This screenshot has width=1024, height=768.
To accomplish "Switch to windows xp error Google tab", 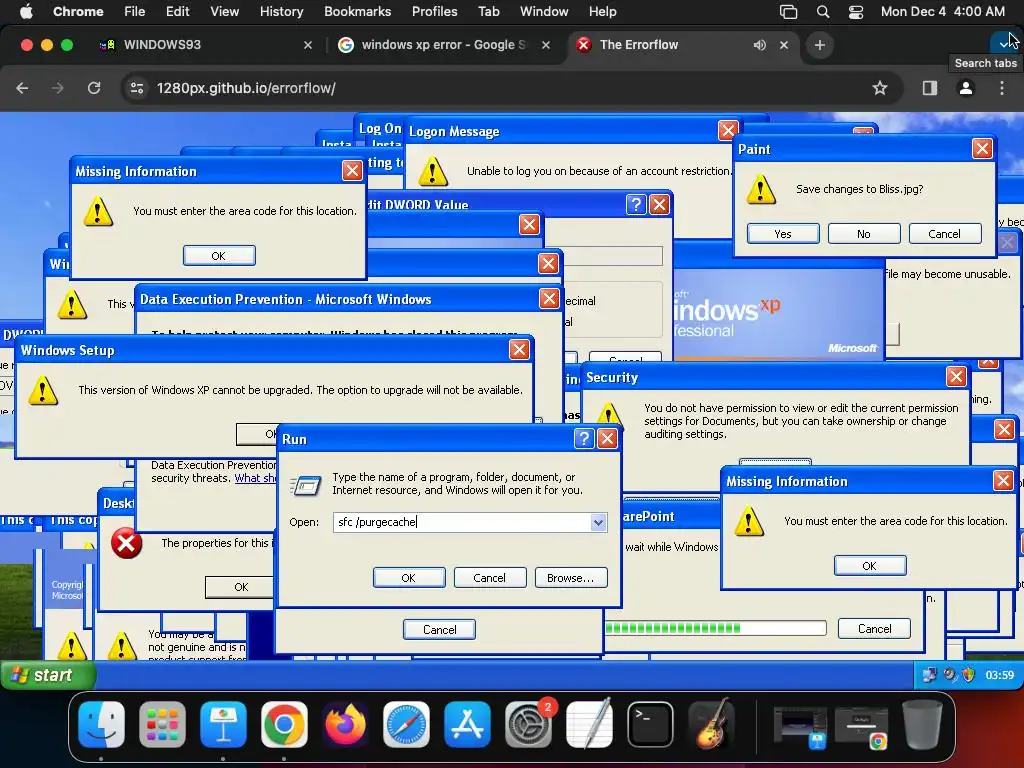I will 444,45.
